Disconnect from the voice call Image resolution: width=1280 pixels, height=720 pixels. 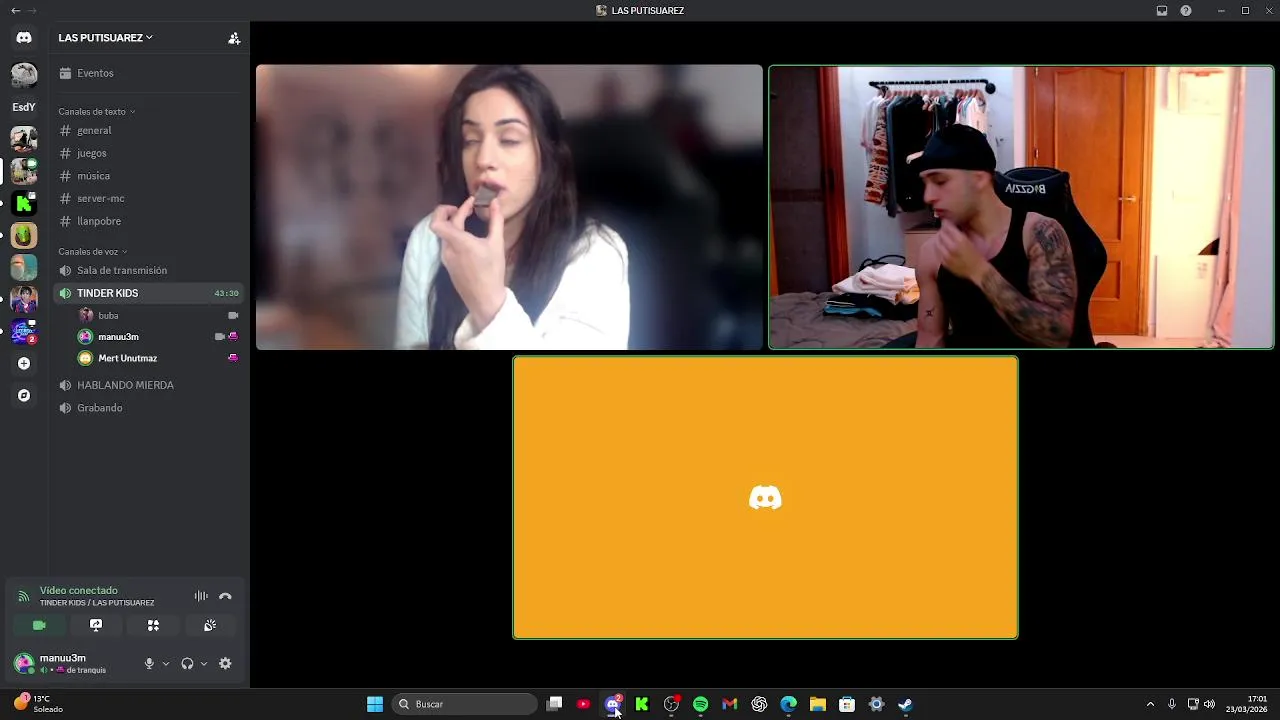tap(225, 596)
